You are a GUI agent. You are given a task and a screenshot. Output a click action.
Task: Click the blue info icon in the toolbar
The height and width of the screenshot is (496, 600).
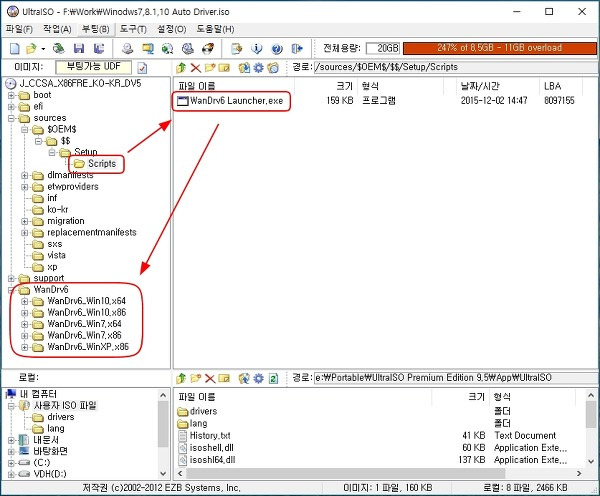(x=257, y=49)
